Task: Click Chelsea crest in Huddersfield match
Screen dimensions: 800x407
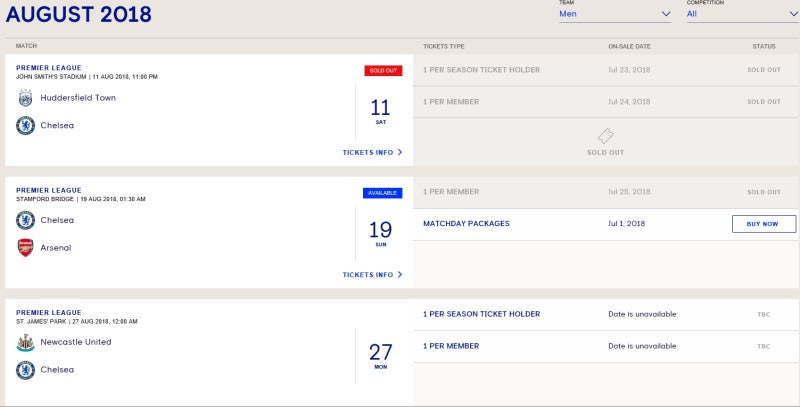Action: click(26, 125)
